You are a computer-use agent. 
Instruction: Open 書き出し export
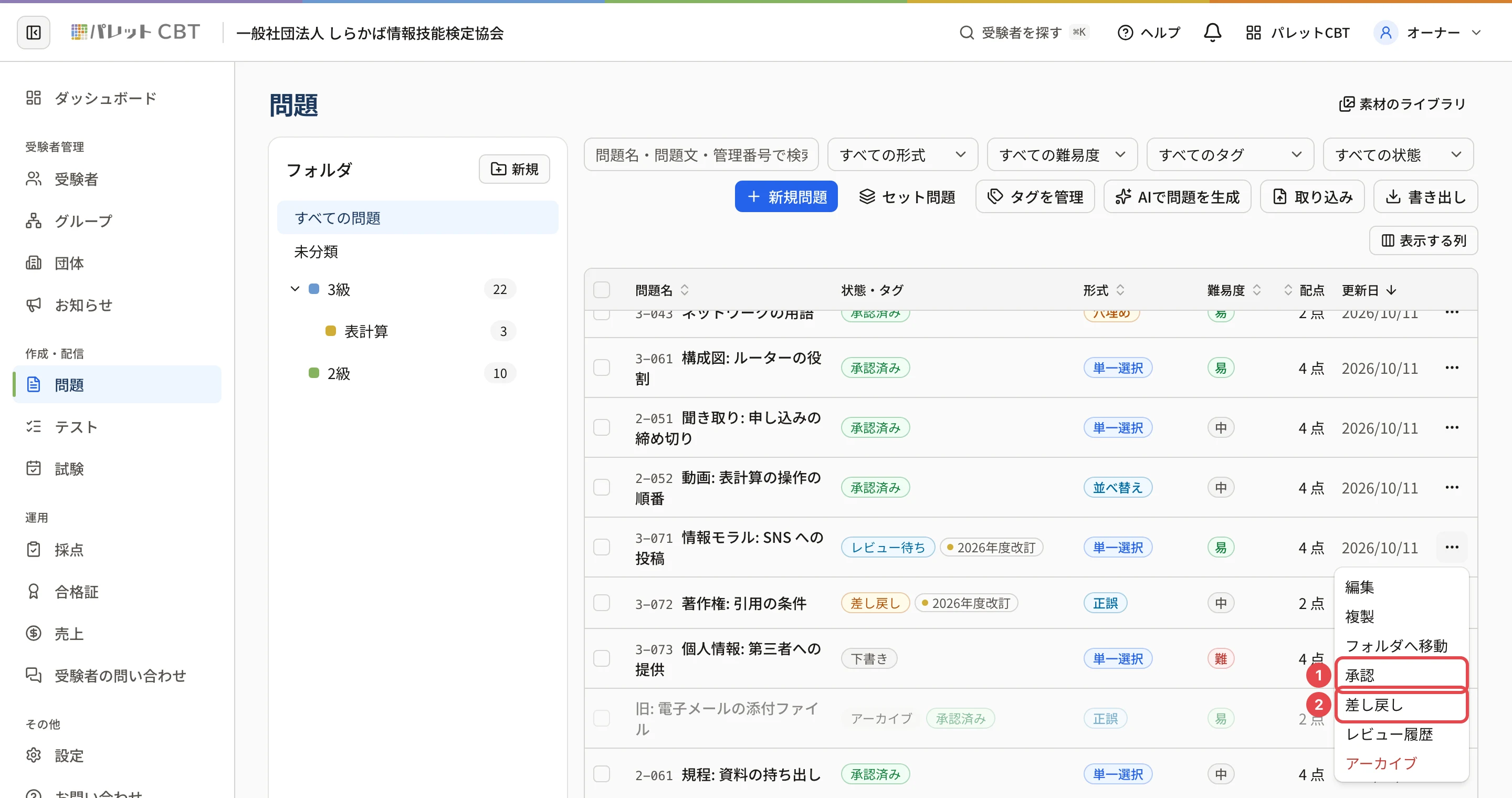tap(1426, 196)
